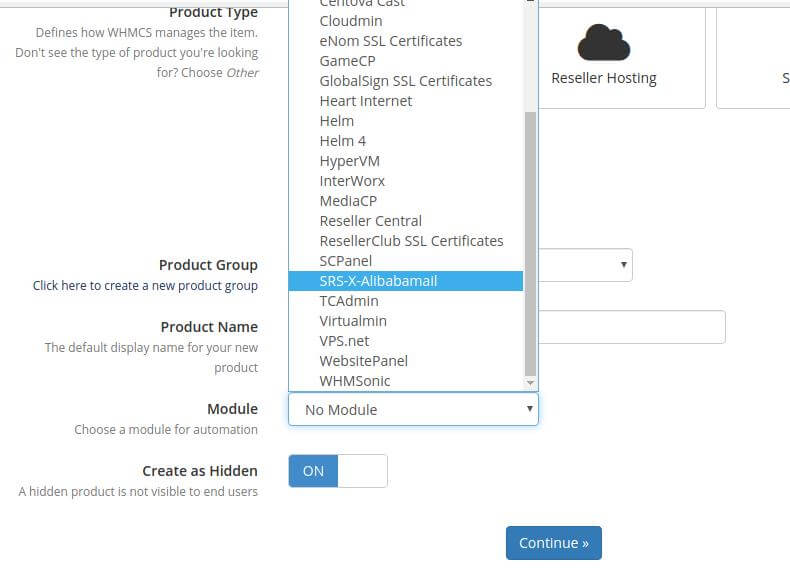Pick ResellerClub SSL Certificates module
790x583 pixels.
click(x=406, y=241)
